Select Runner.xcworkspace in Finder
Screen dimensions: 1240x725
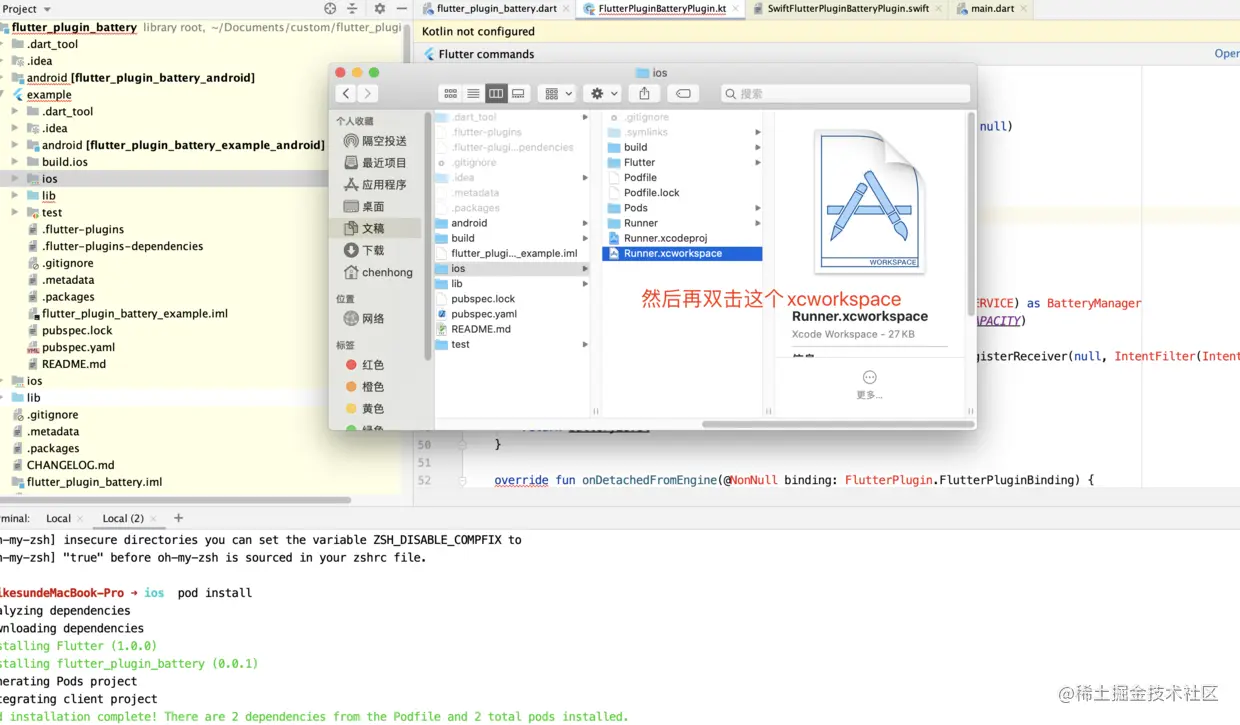click(682, 254)
